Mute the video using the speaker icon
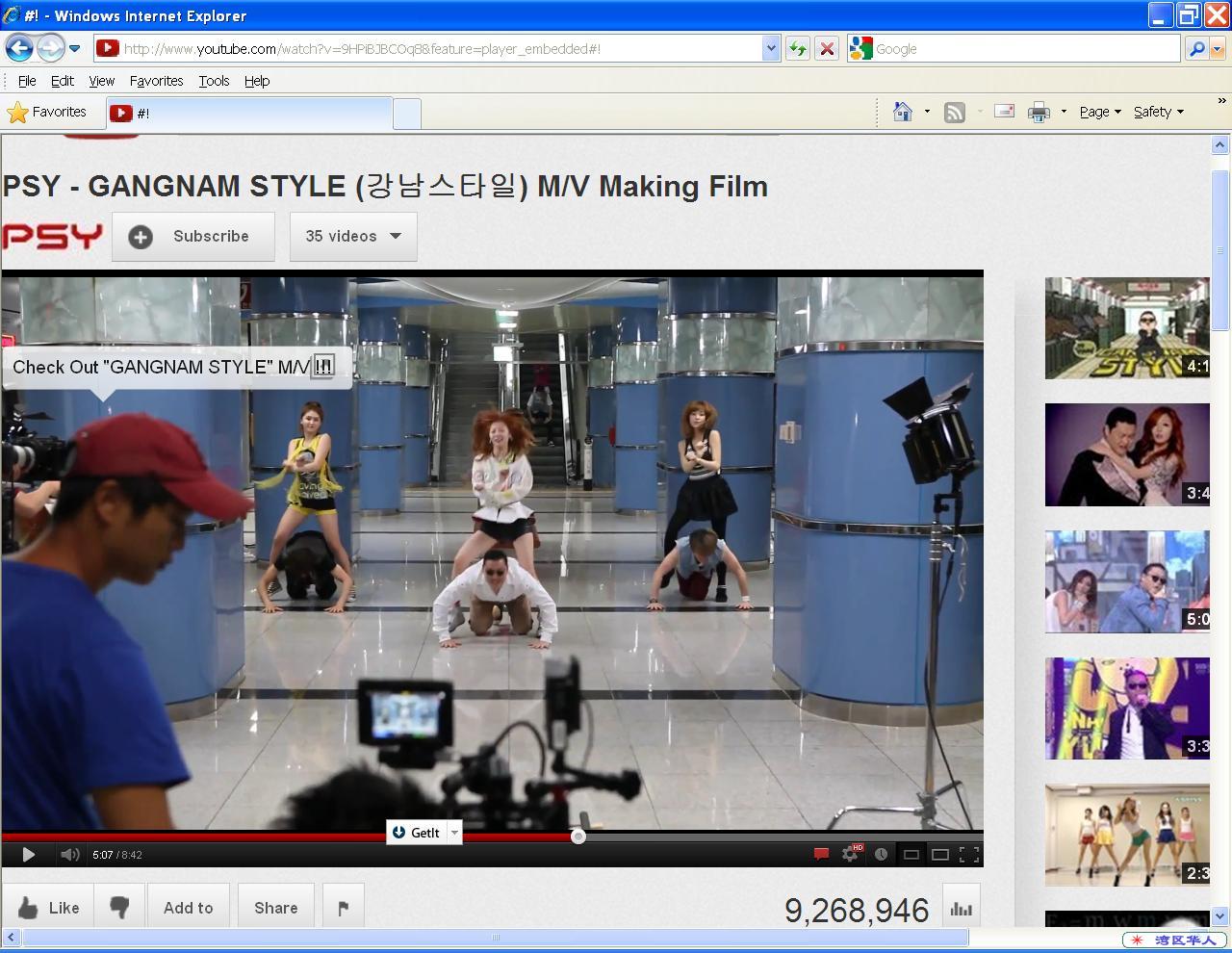Viewport: 1232px width, 953px height. [x=69, y=854]
